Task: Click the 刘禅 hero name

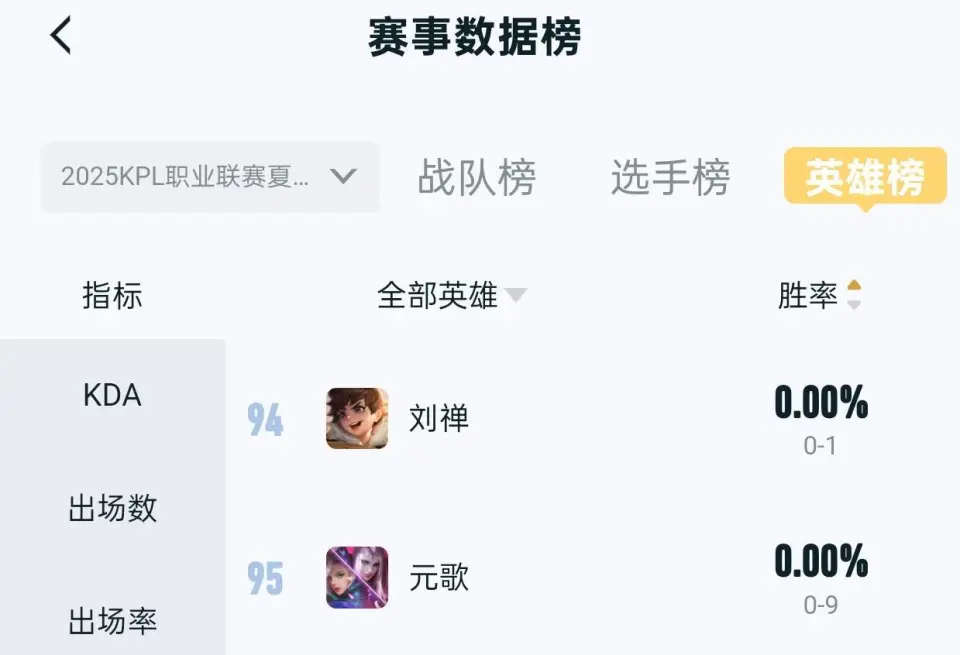Action: 439,418
